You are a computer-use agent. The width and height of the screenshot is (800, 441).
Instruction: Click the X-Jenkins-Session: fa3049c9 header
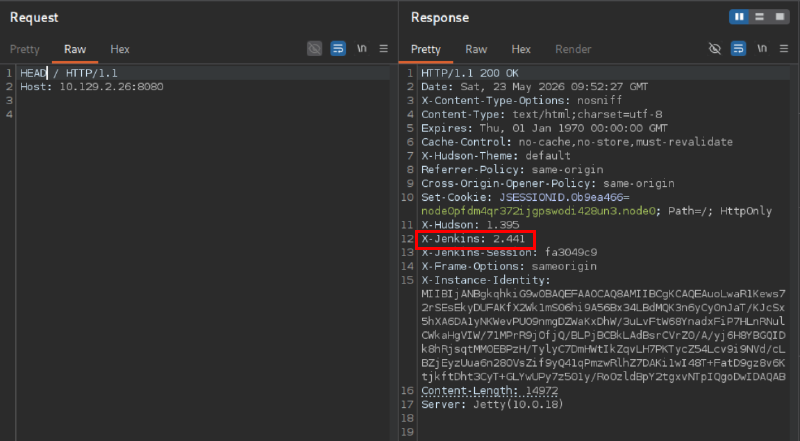(509, 252)
